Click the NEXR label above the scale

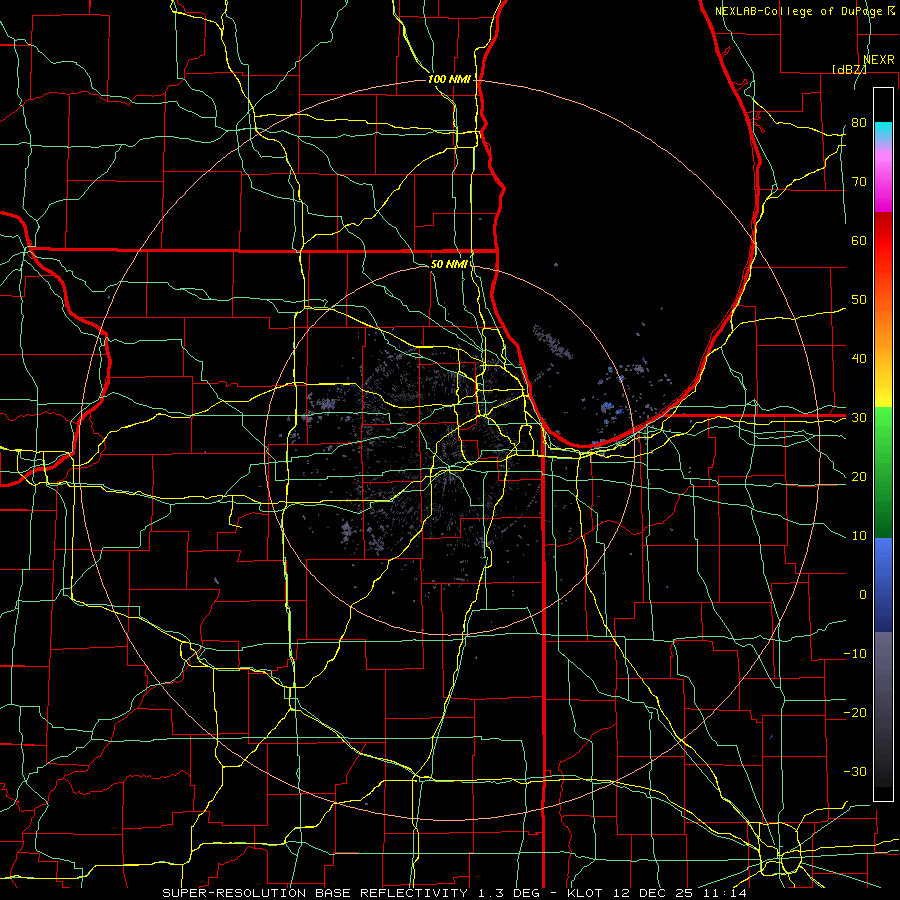coord(878,60)
